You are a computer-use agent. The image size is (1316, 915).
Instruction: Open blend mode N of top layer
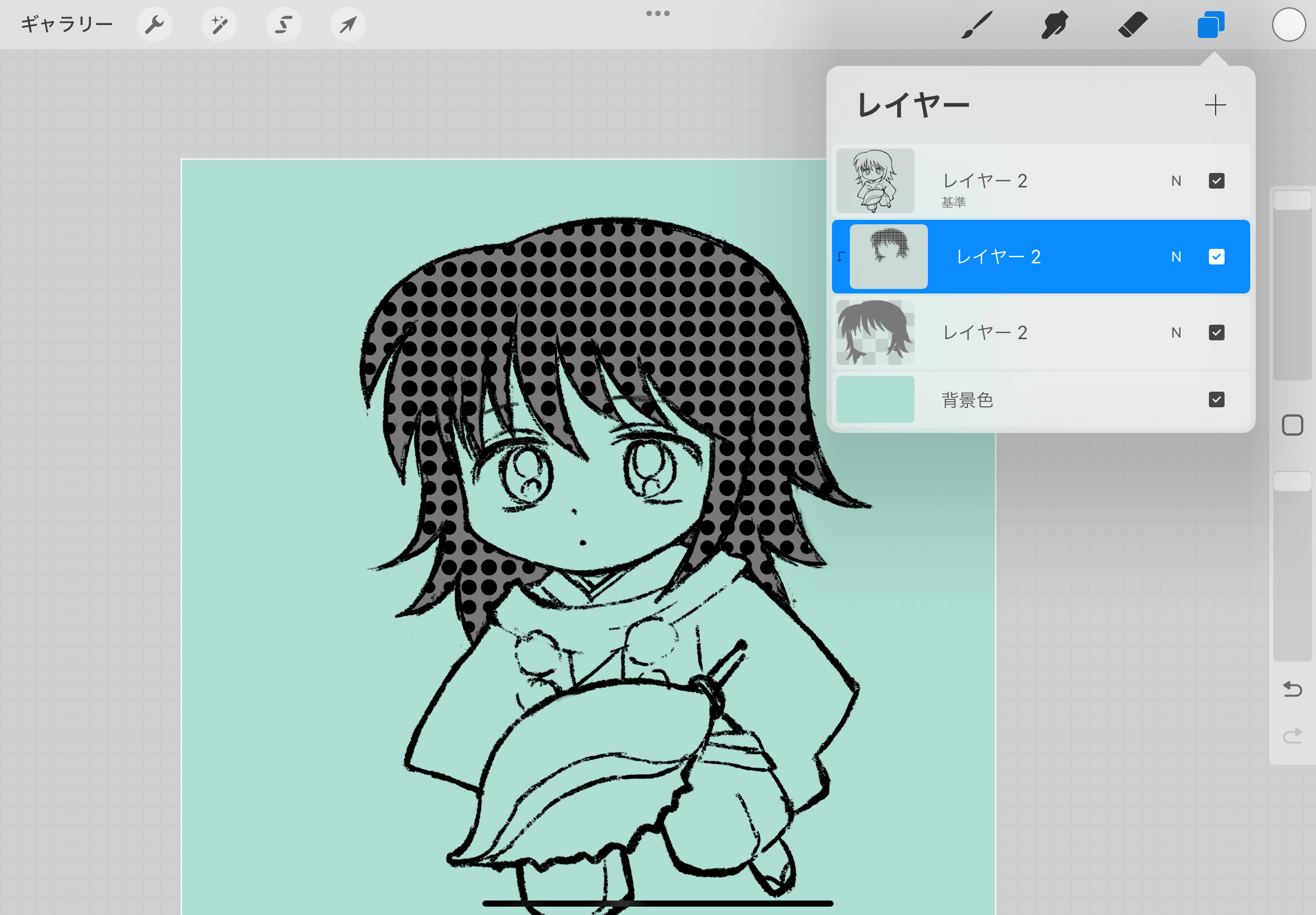pyautogui.click(x=1175, y=181)
